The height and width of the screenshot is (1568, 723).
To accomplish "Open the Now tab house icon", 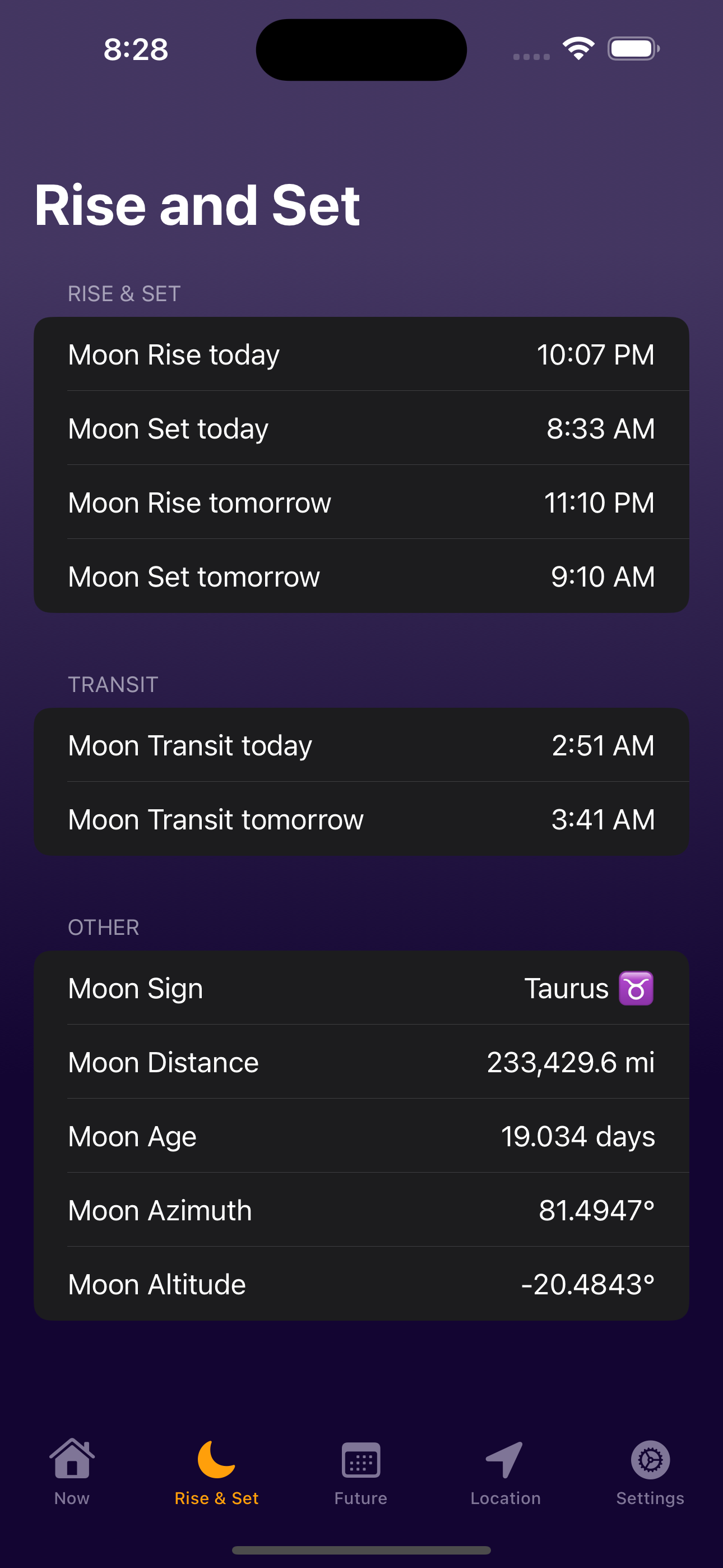I will [x=72, y=1459].
